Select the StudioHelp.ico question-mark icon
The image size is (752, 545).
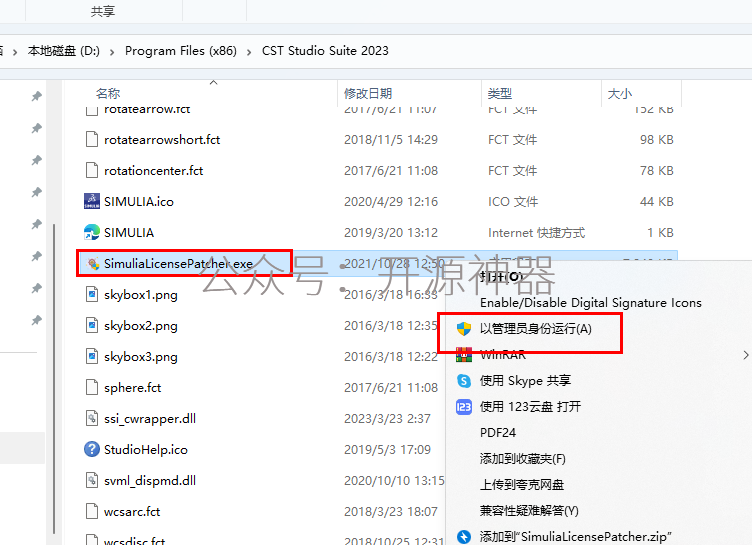coord(92,450)
